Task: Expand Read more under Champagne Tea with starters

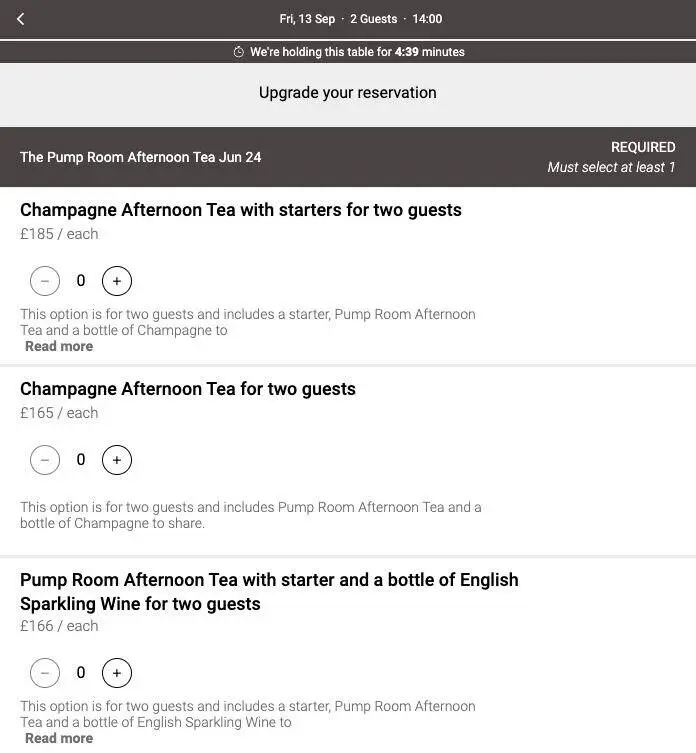Action: pyautogui.click(x=59, y=346)
